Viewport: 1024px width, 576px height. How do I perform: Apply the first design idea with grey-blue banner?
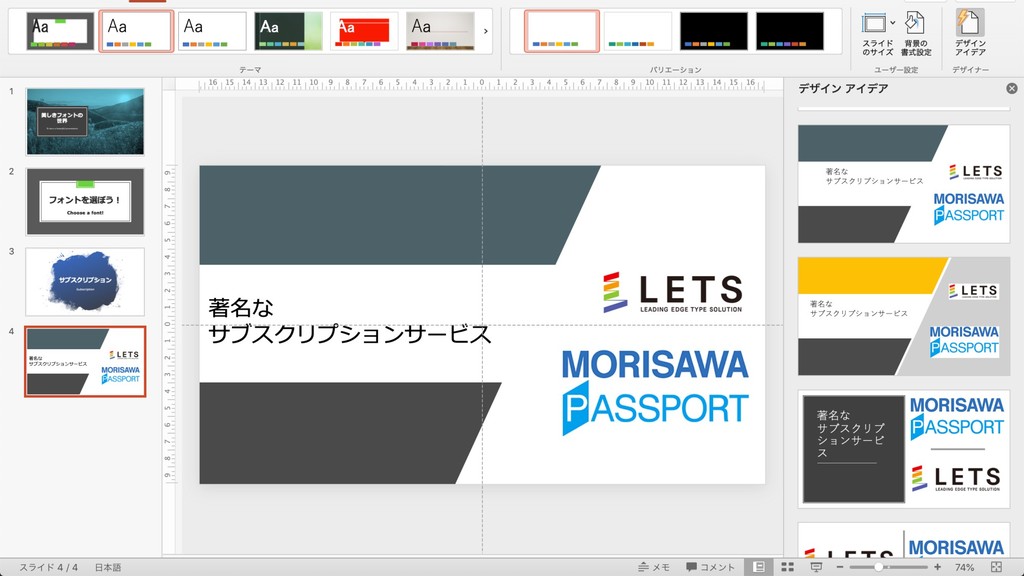point(904,184)
